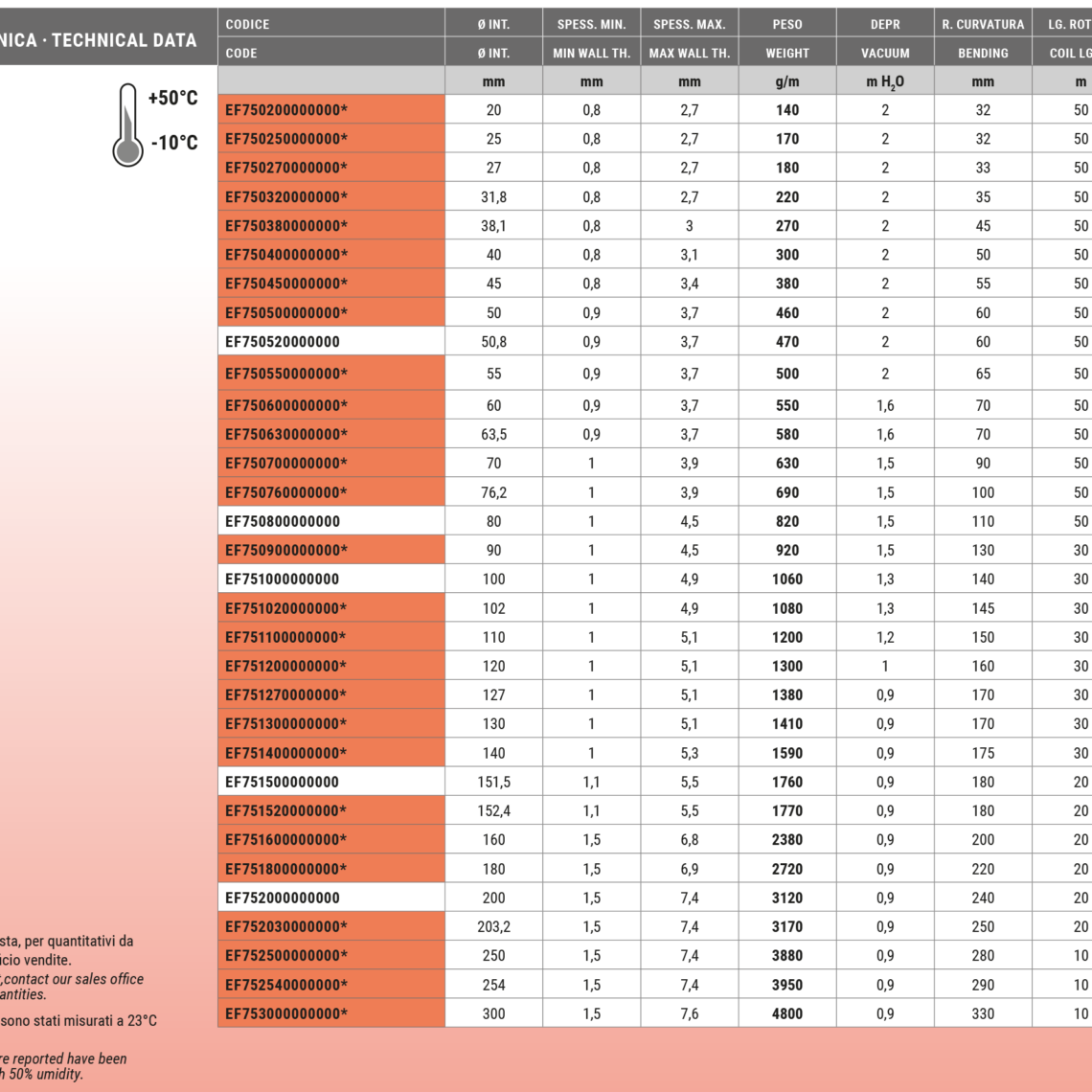Click the m H2O unit cell

coord(885,82)
